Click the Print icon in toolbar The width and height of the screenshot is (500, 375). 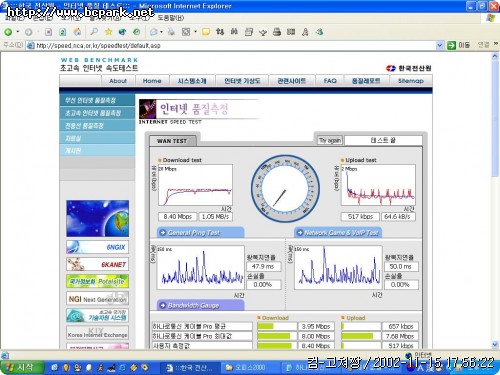(277, 32)
